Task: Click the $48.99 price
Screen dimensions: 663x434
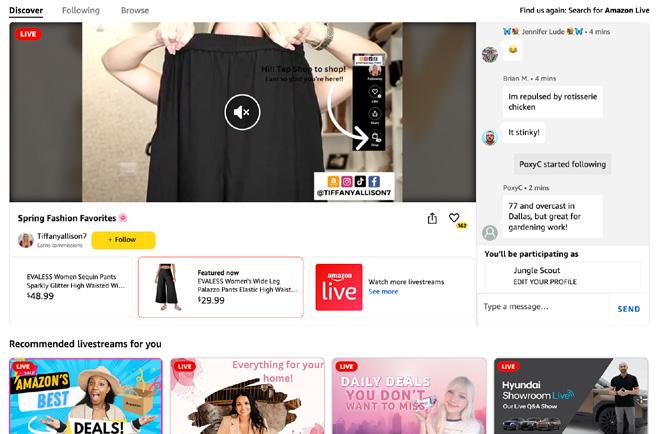Action: click(x=40, y=296)
